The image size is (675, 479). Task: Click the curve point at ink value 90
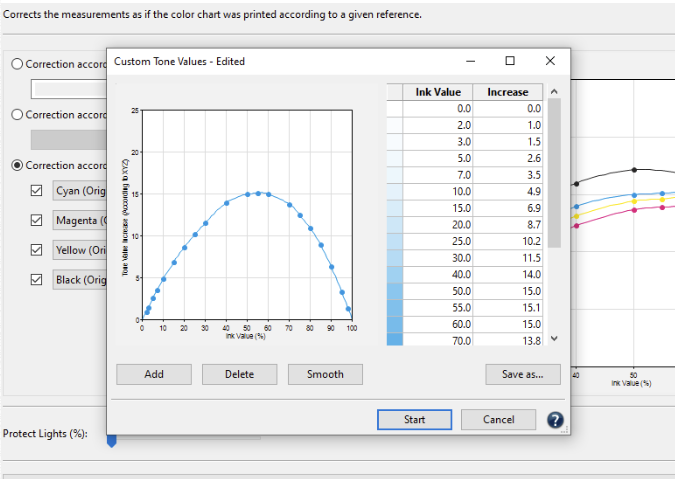click(x=331, y=267)
